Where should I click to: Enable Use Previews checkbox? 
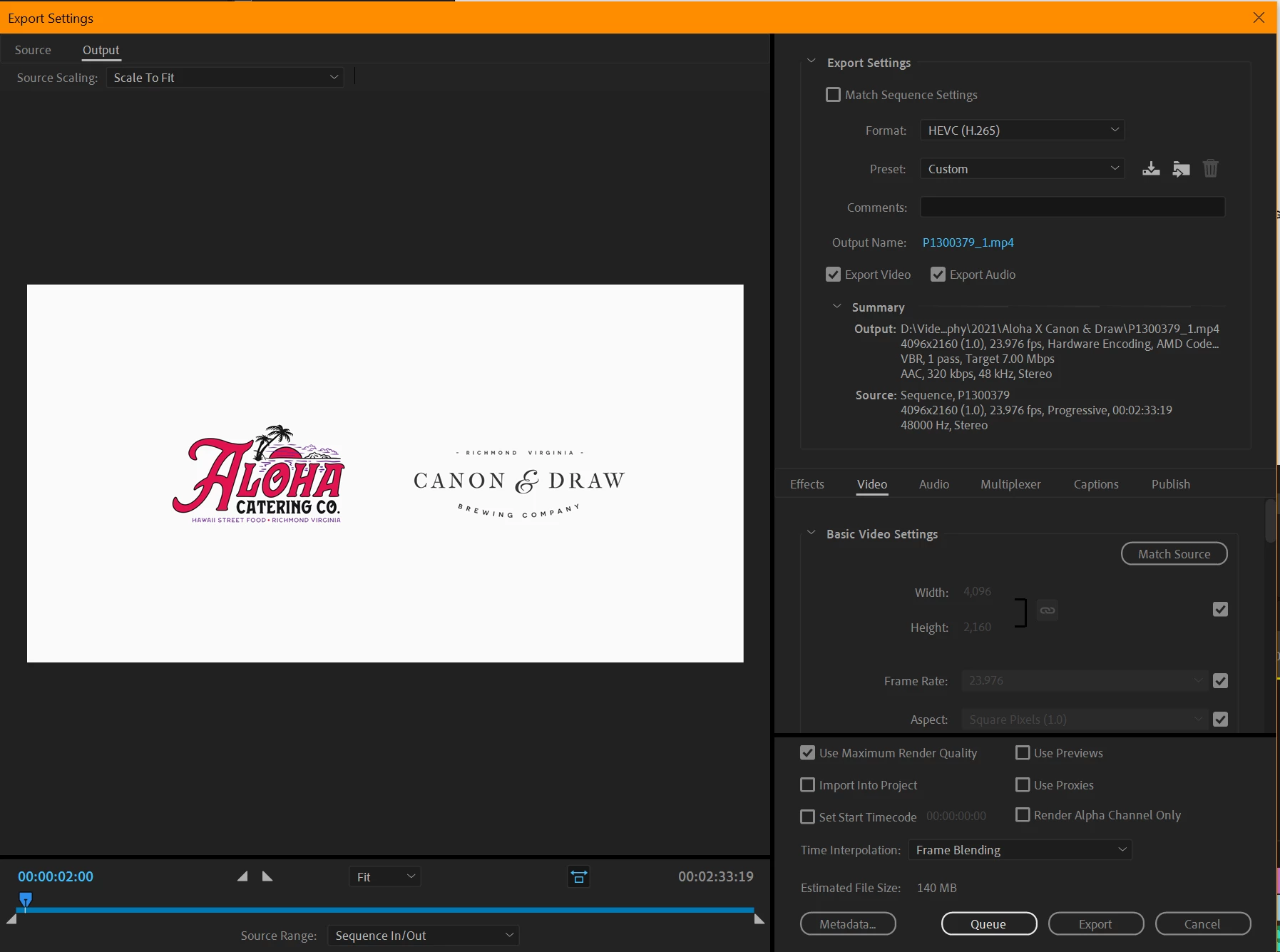pos(1023,752)
